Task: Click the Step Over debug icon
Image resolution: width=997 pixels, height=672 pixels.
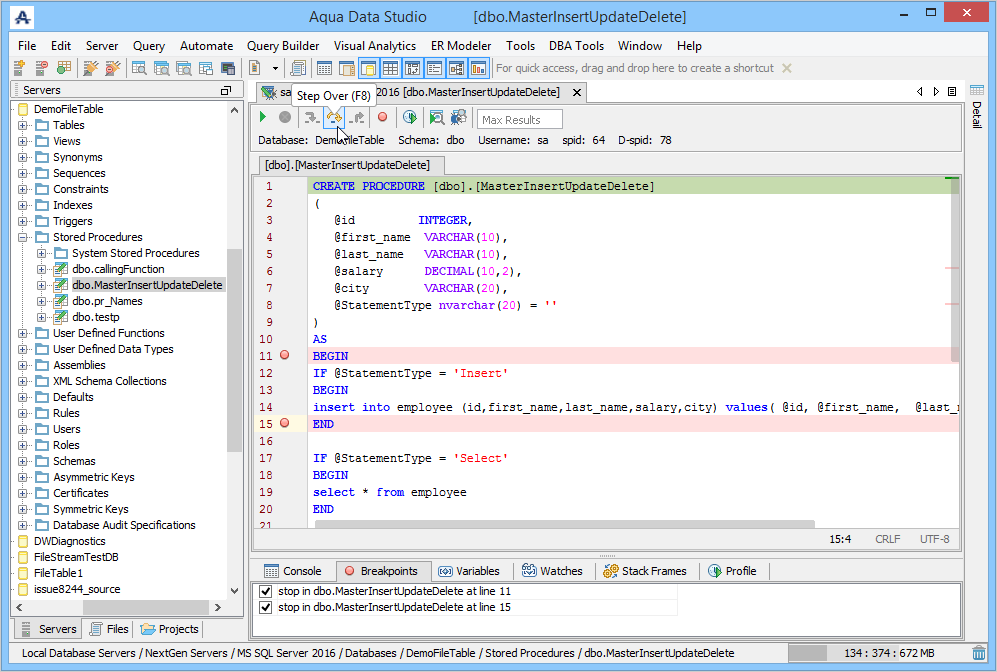Action: click(x=335, y=118)
